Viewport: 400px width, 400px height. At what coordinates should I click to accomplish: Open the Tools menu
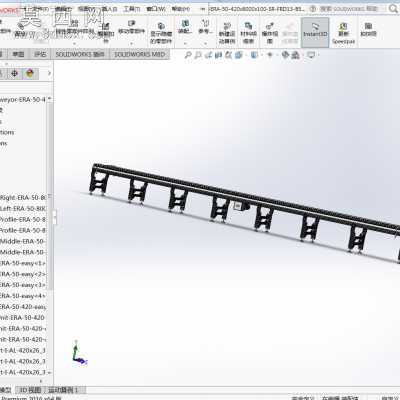(x=132, y=9)
